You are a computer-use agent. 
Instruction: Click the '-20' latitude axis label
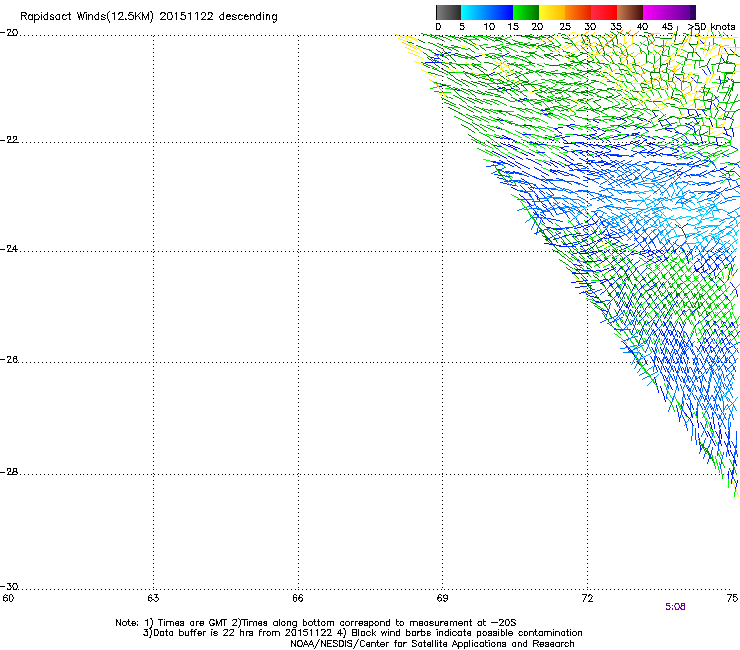tap(9, 33)
